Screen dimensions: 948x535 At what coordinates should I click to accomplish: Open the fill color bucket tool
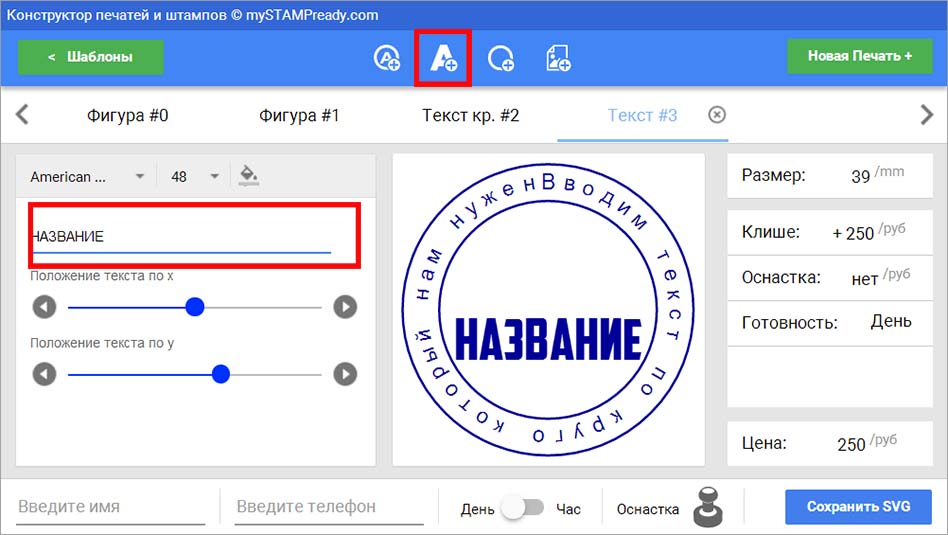coord(248,176)
